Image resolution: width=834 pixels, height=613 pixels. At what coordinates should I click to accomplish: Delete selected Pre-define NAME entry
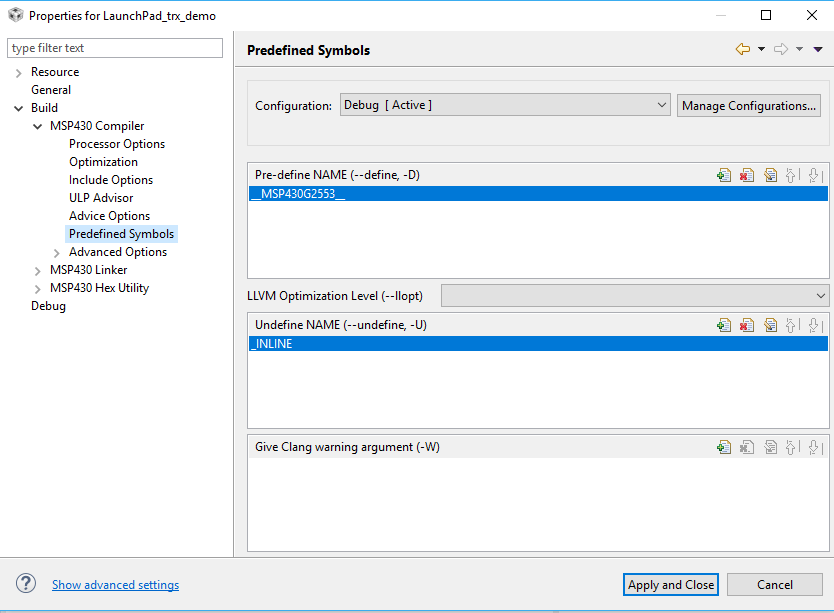click(x=747, y=175)
